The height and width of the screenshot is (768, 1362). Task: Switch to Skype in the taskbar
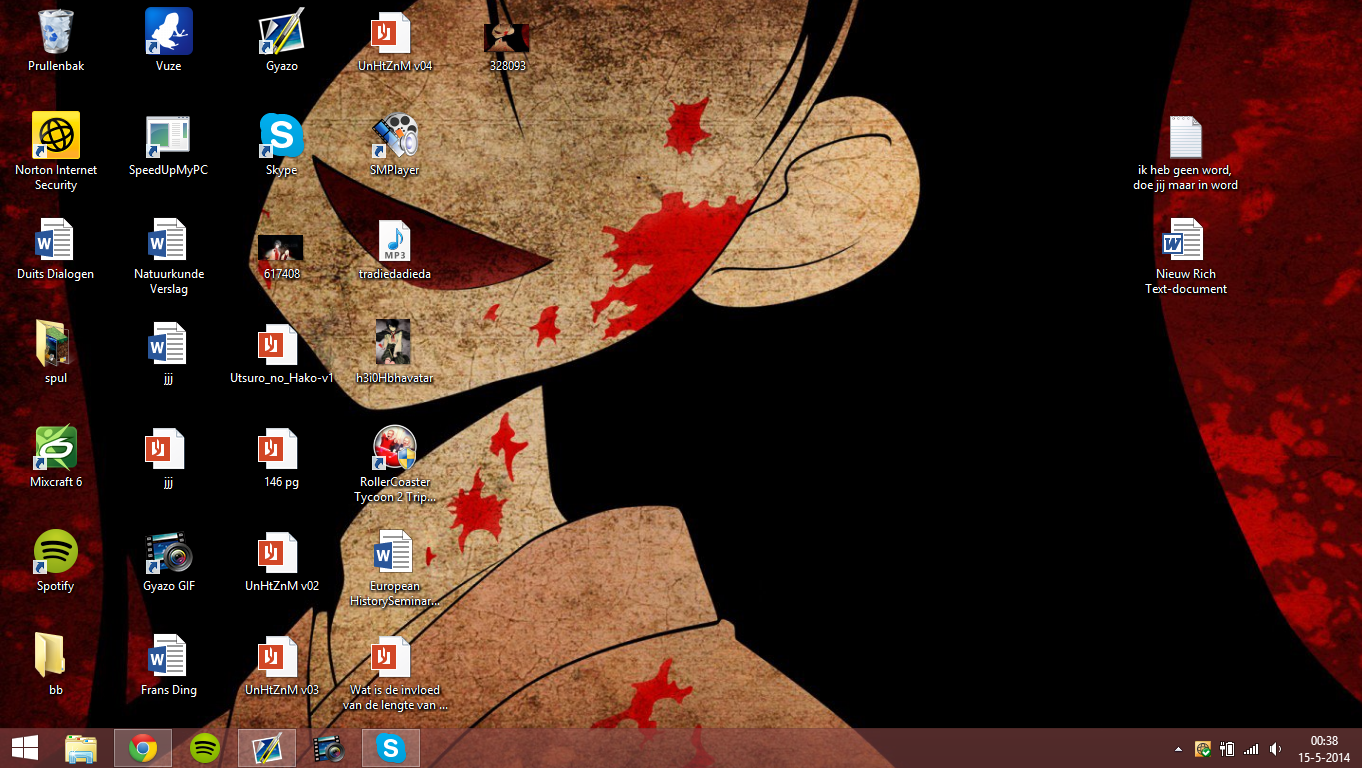(x=391, y=748)
